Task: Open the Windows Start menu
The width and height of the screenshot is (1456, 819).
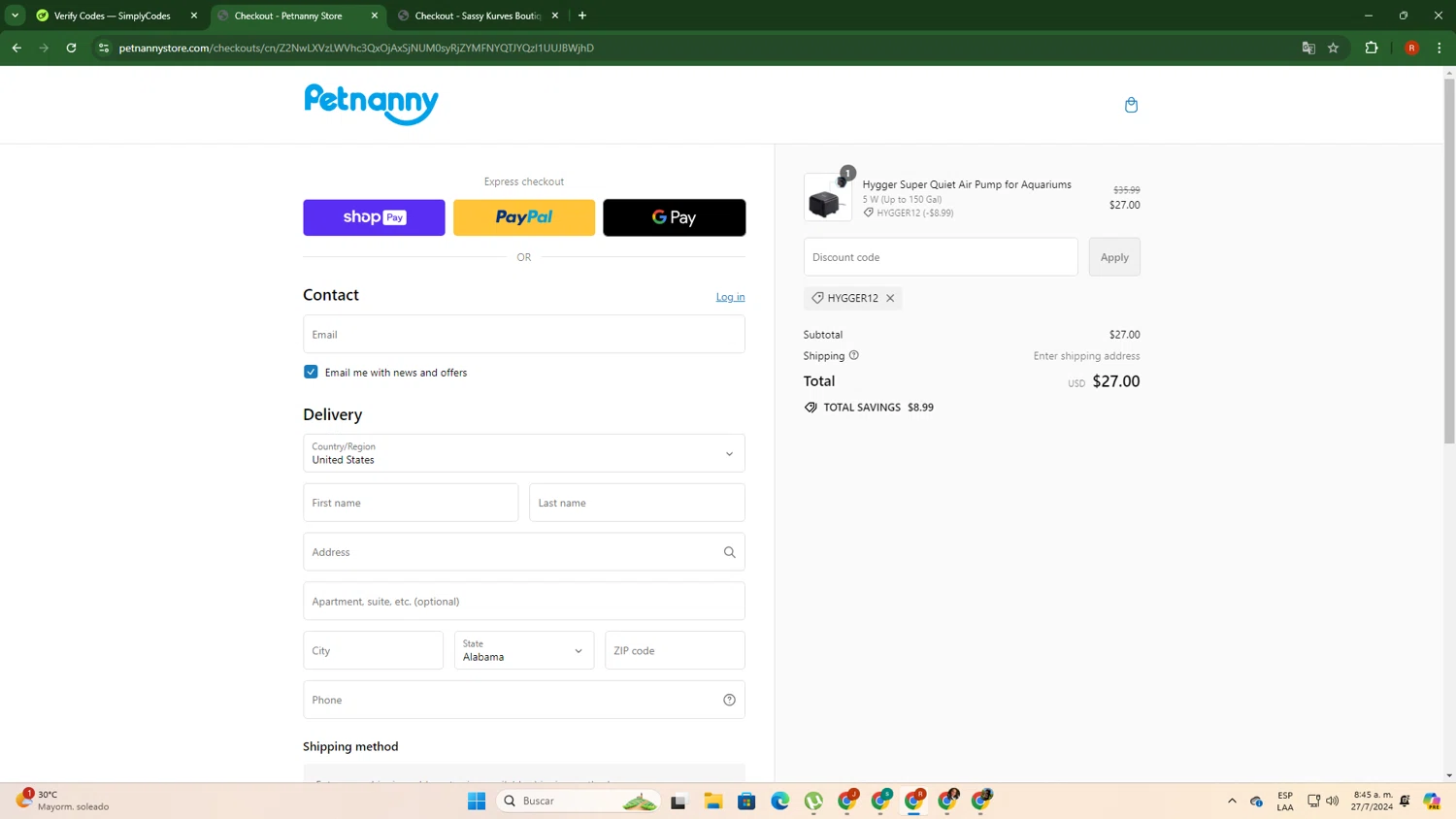Action: coord(477,801)
